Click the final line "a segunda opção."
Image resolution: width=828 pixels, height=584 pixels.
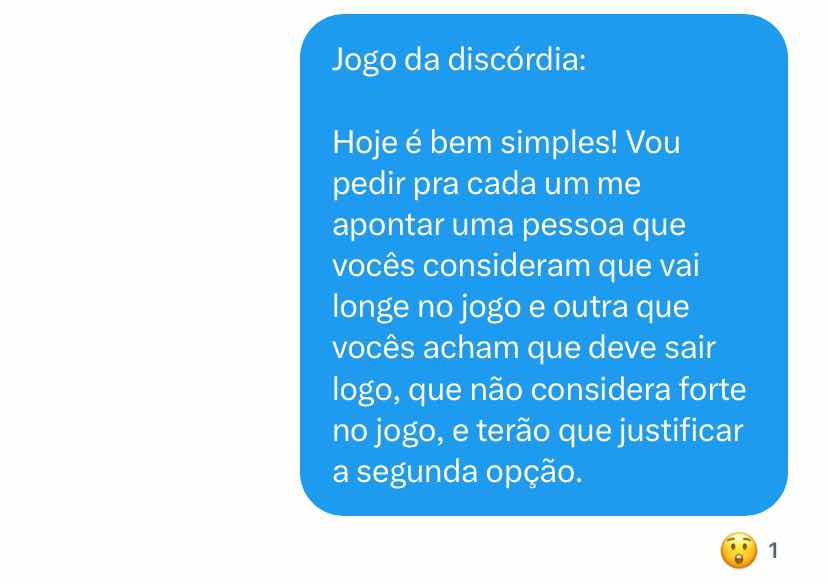click(457, 472)
